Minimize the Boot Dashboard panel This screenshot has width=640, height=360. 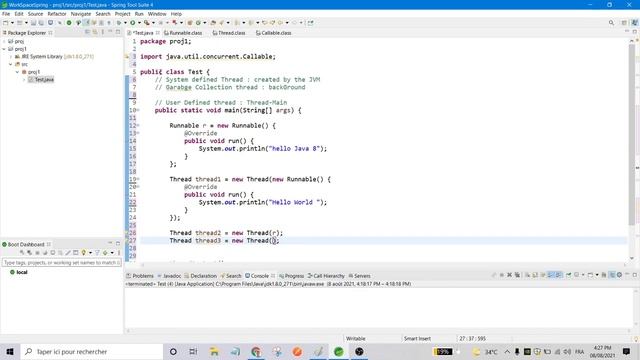110,243
